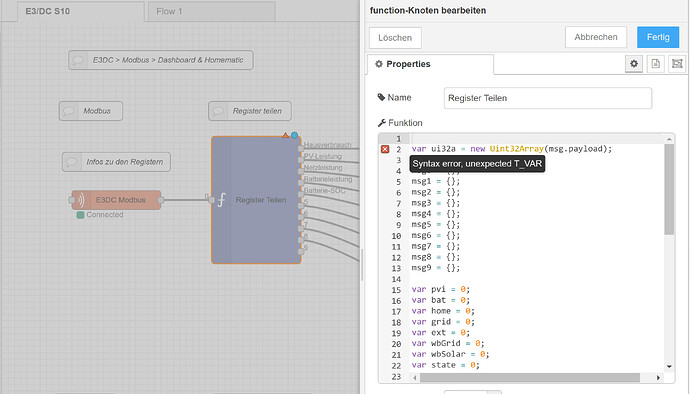690x394 pixels.
Task: Click the Syntax error tooltip text
Action: tap(477, 164)
